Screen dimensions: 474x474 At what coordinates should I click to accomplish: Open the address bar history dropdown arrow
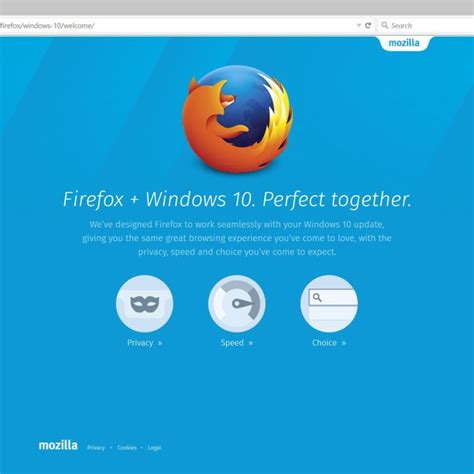click(x=359, y=25)
